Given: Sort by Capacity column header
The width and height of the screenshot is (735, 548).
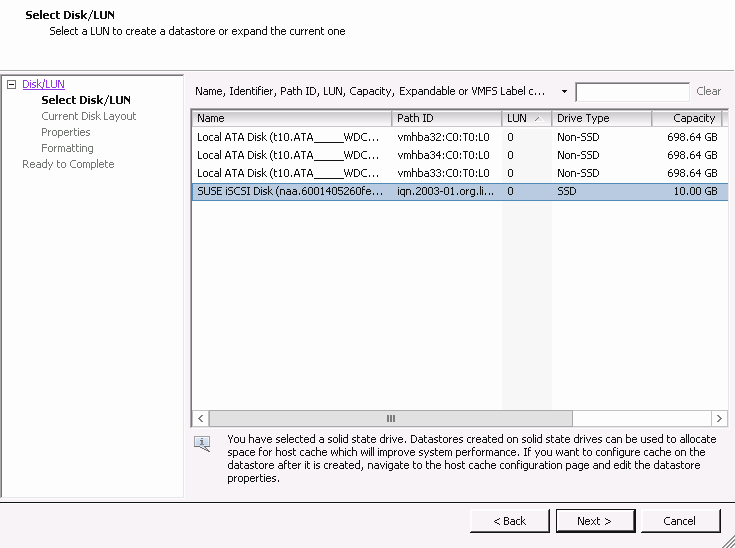Looking at the screenshot, I should [689, 118].
